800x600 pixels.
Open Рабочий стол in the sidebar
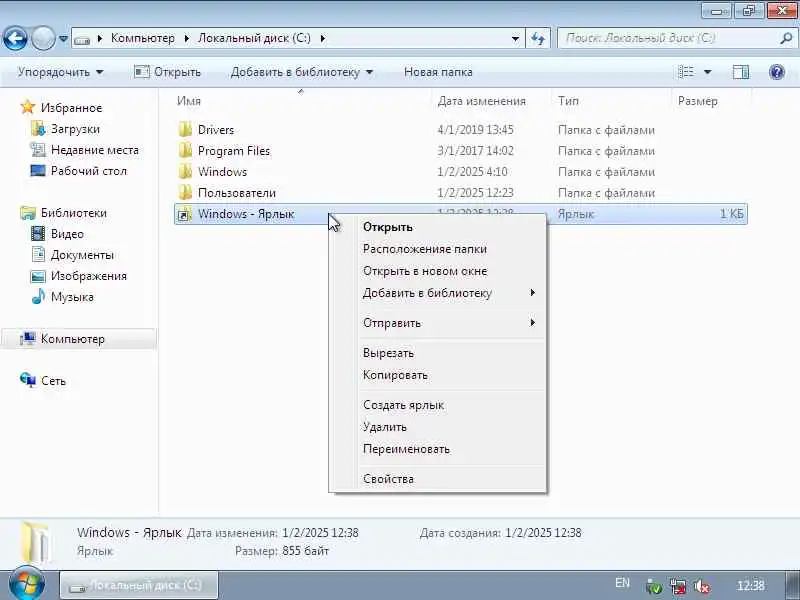coord(88,170)
